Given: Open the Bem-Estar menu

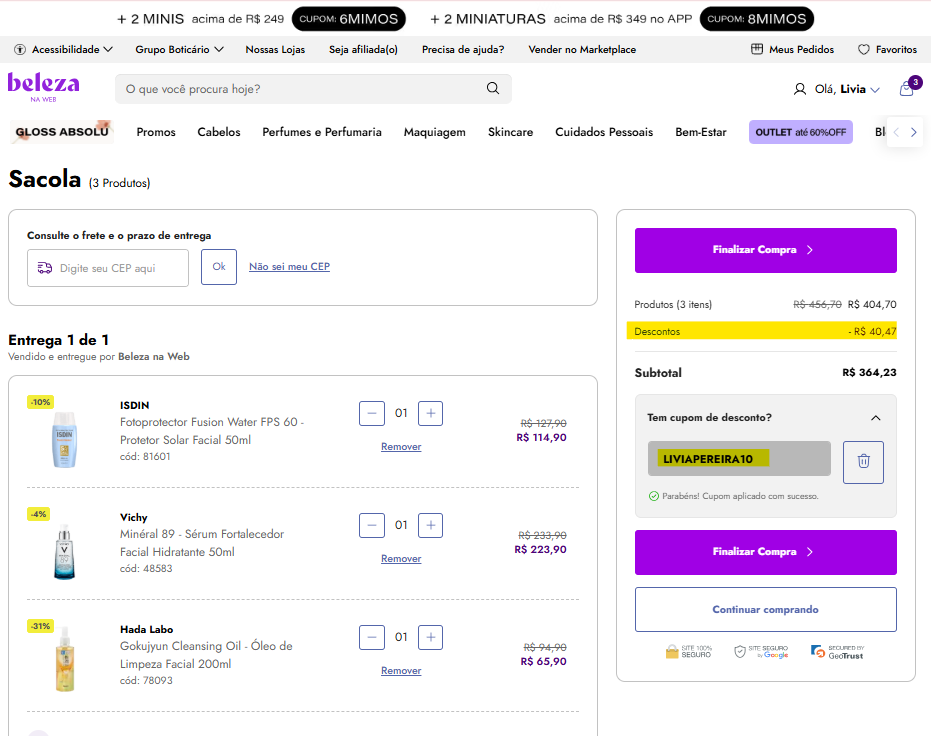Looking at the screenshot, I should pos(701,132).
